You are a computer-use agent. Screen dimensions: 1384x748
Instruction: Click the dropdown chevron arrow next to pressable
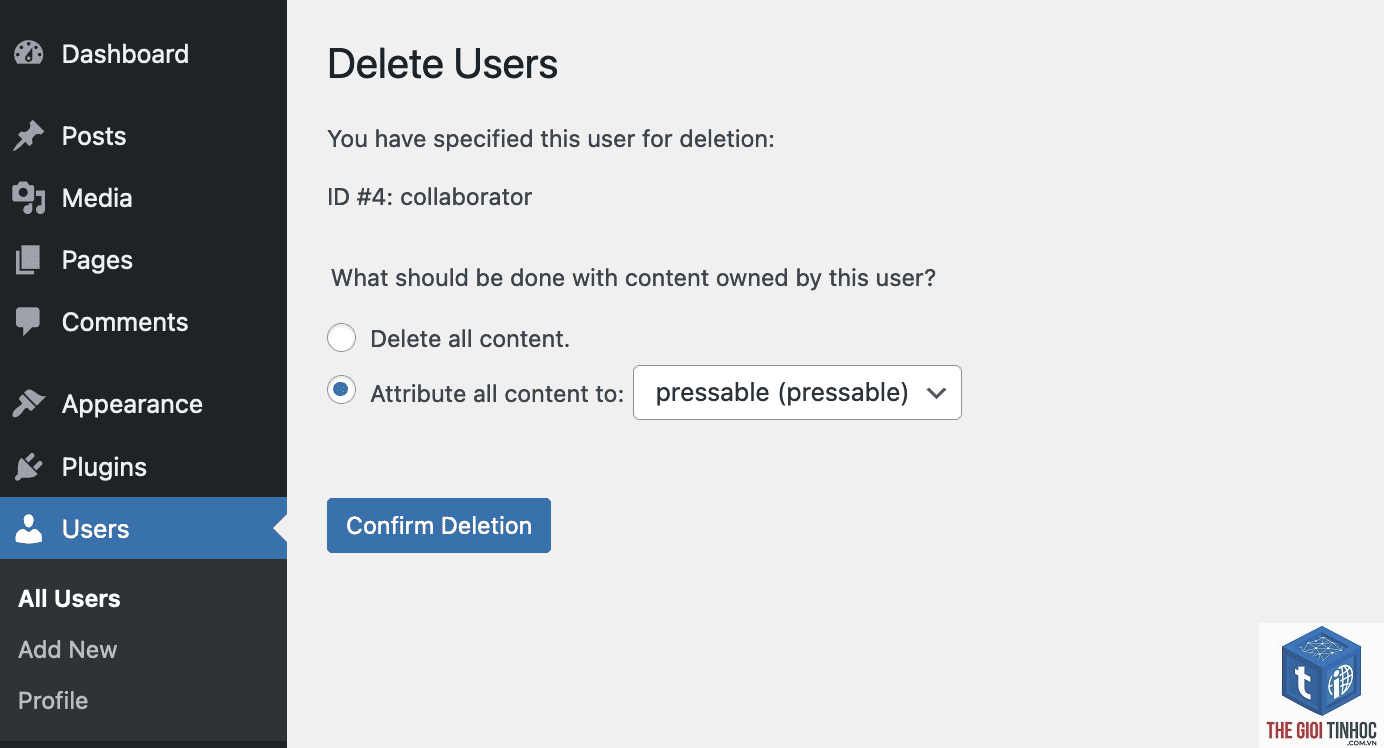click(x=936, y=393)
